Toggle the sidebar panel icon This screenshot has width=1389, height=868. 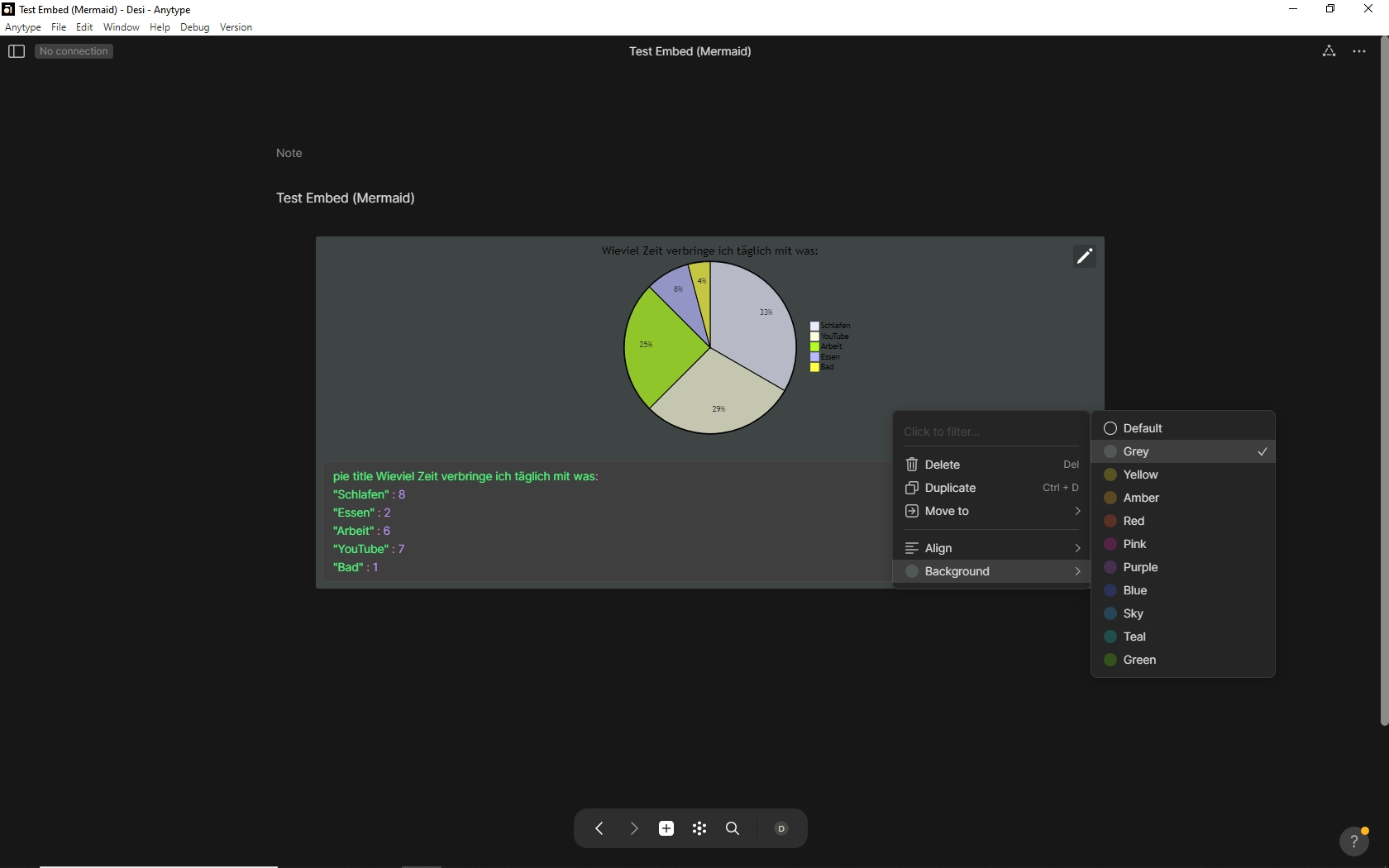[17, 51]
